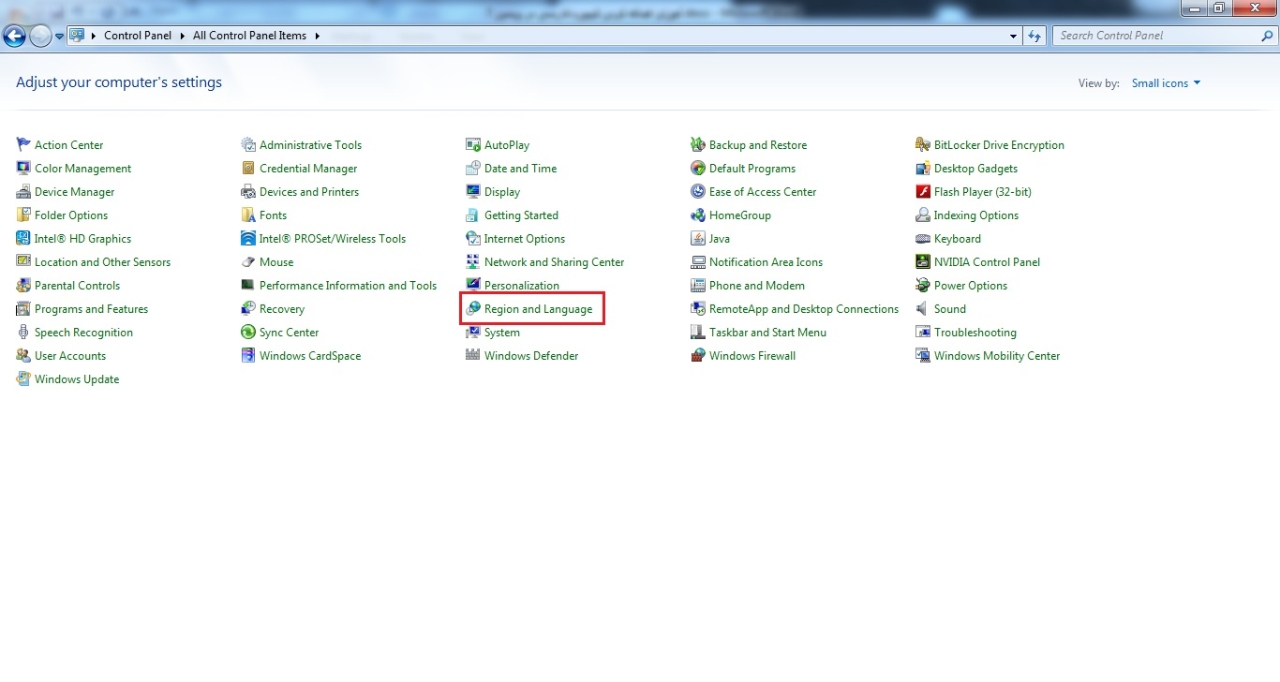
Task: Click the Device Manager icon
Action: point(23,192)
